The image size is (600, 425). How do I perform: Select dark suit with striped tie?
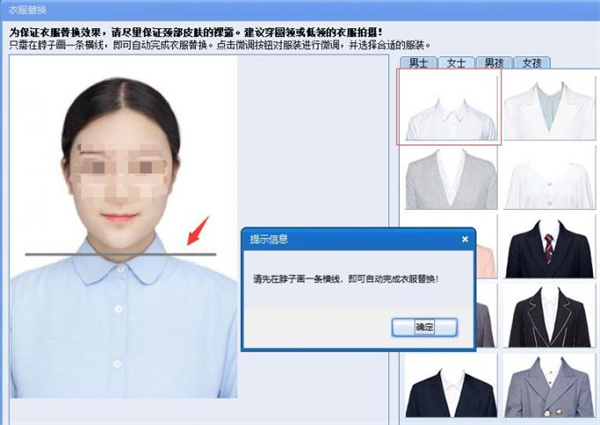pos(549,247)
